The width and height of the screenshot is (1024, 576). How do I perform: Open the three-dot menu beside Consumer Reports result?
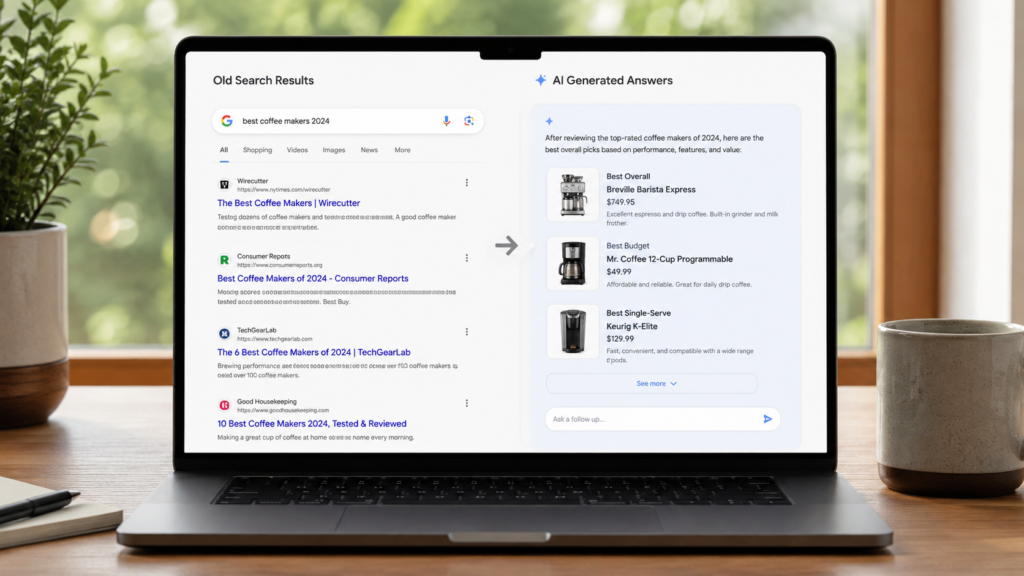click(466, 258)
